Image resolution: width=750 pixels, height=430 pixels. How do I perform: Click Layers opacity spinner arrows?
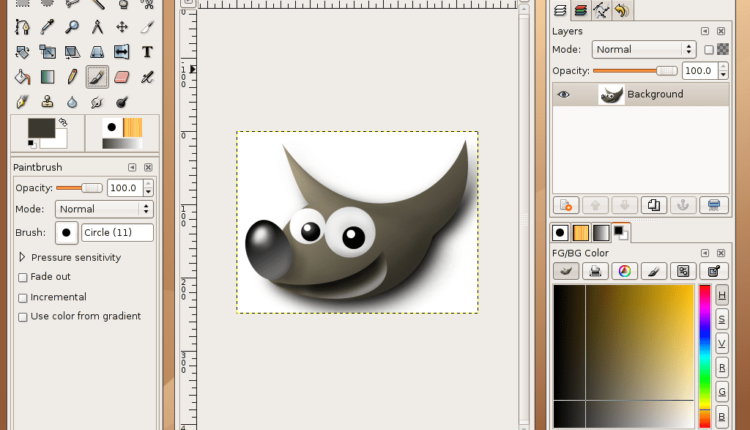click(723, 71)
